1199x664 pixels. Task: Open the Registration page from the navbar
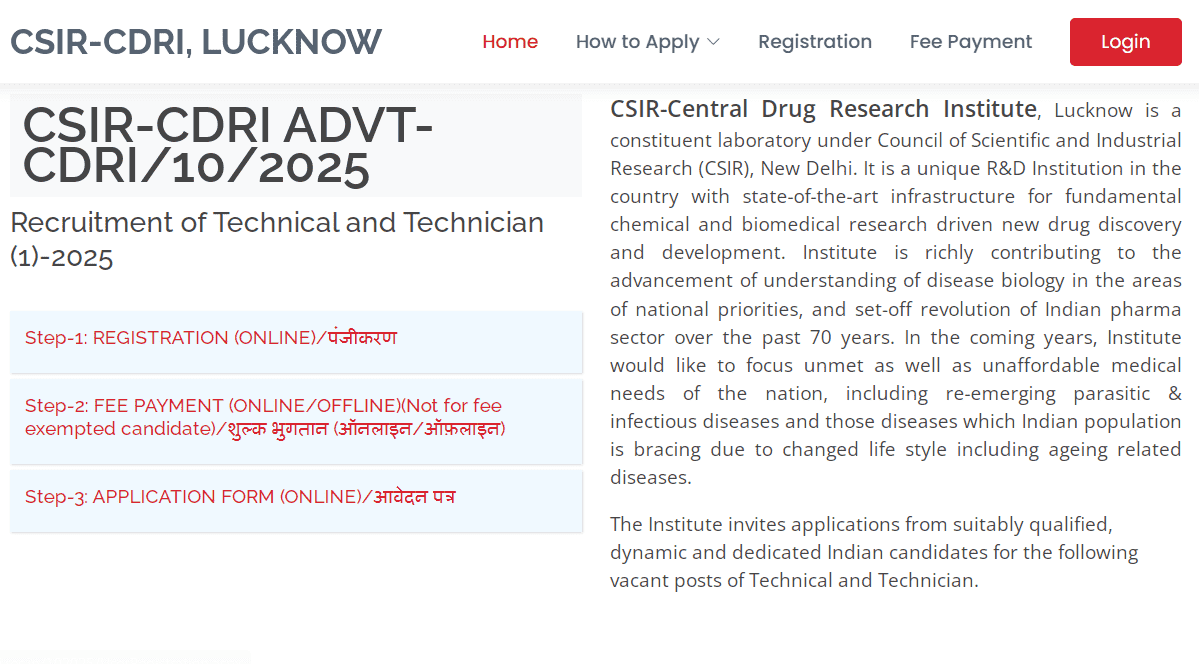(x=814, y=42)
